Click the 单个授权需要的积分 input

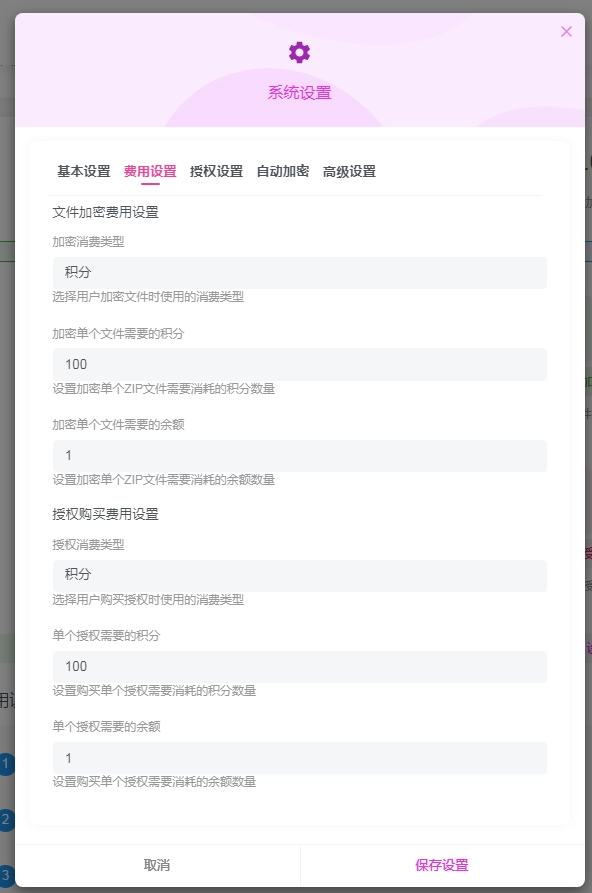[300, 666]
